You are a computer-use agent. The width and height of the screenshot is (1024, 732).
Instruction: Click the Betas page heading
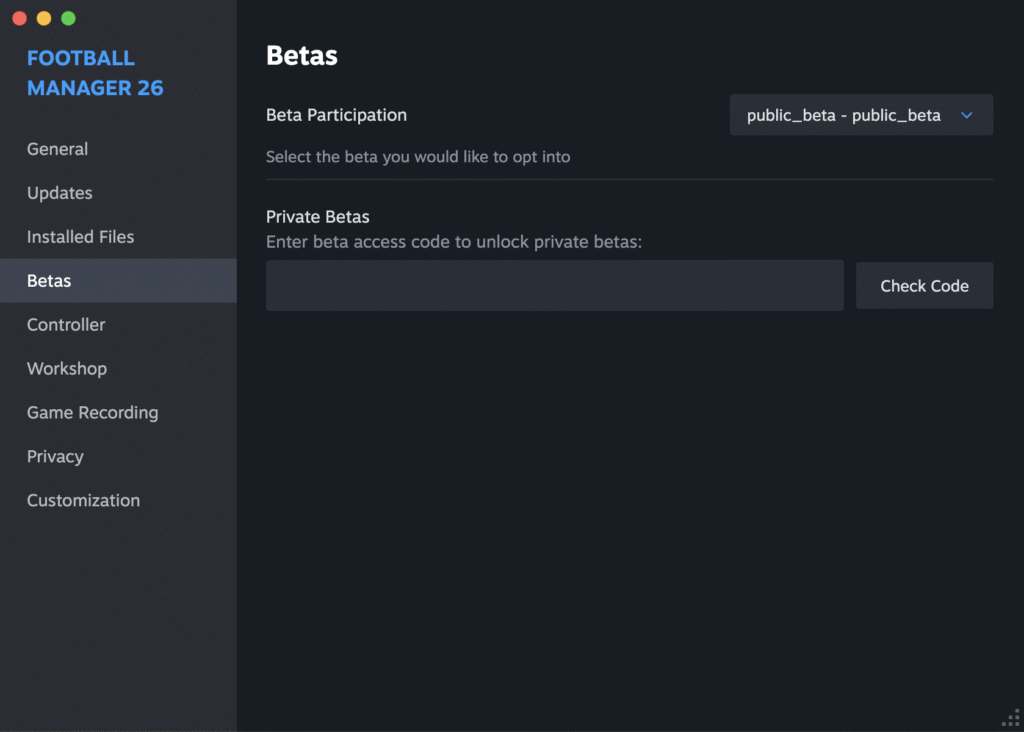[302, 56]
